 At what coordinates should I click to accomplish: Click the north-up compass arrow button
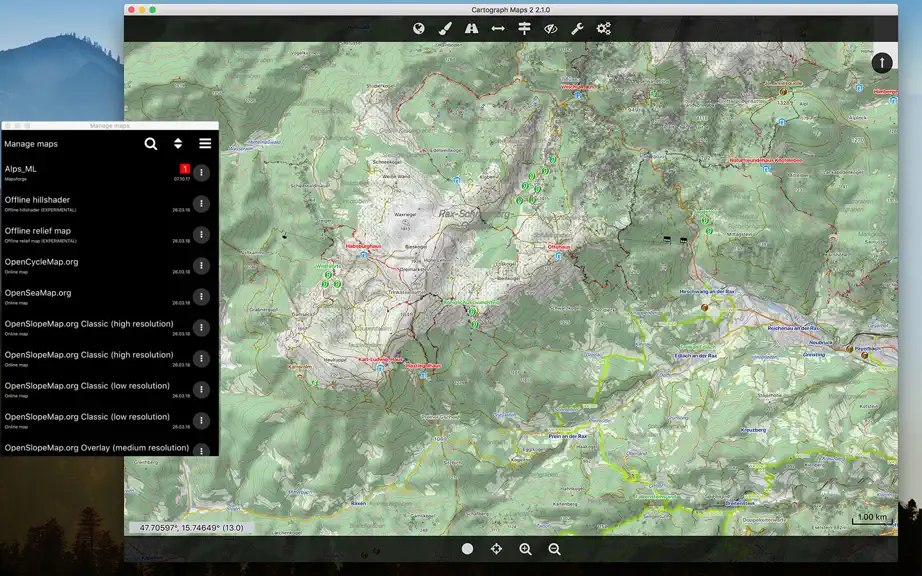[x=882, y=63]
